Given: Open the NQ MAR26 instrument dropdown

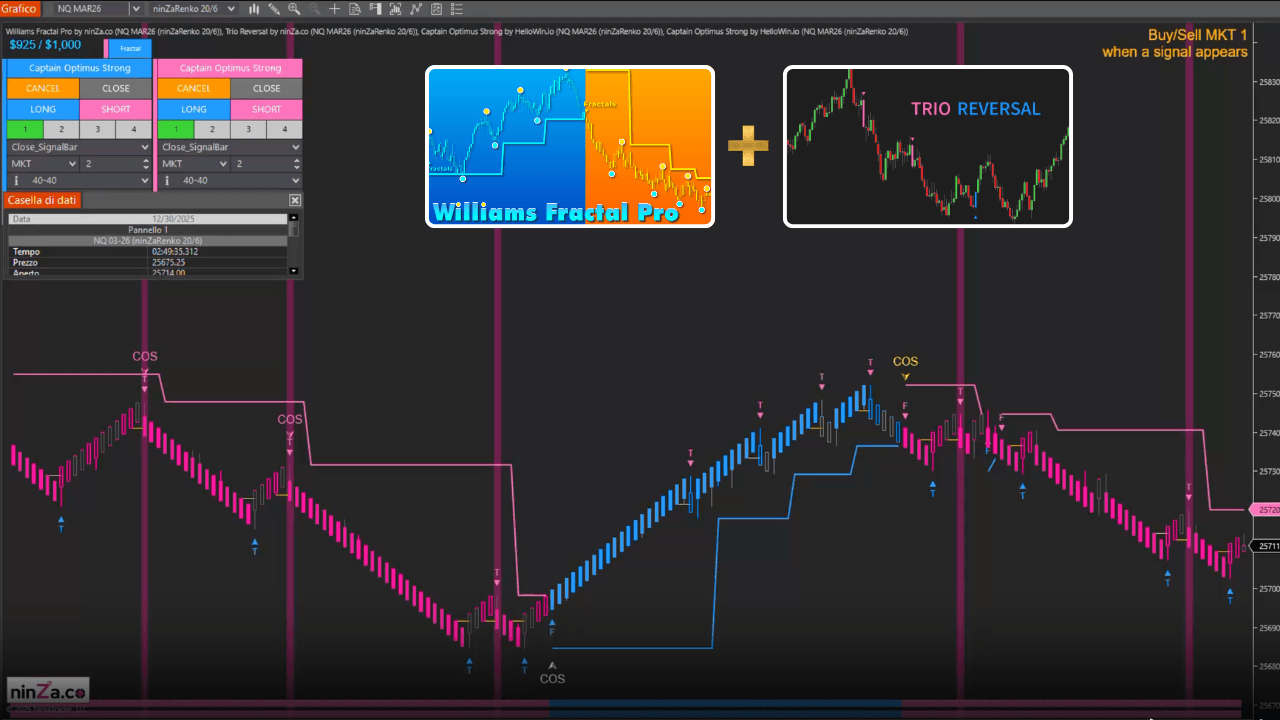Looking at the screenshot, I should tap(95, 8).
